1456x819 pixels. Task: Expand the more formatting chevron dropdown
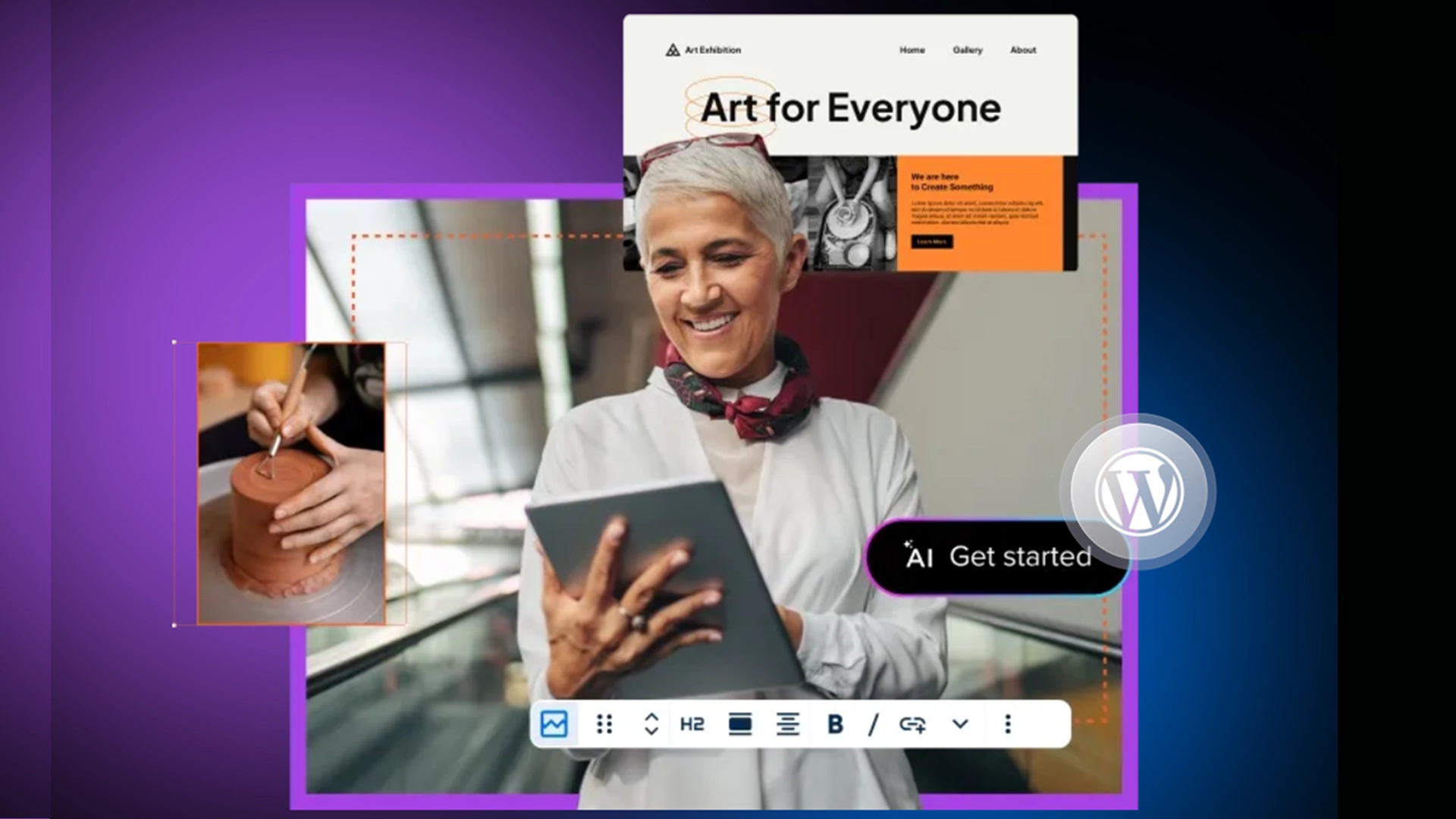[960, 724]
